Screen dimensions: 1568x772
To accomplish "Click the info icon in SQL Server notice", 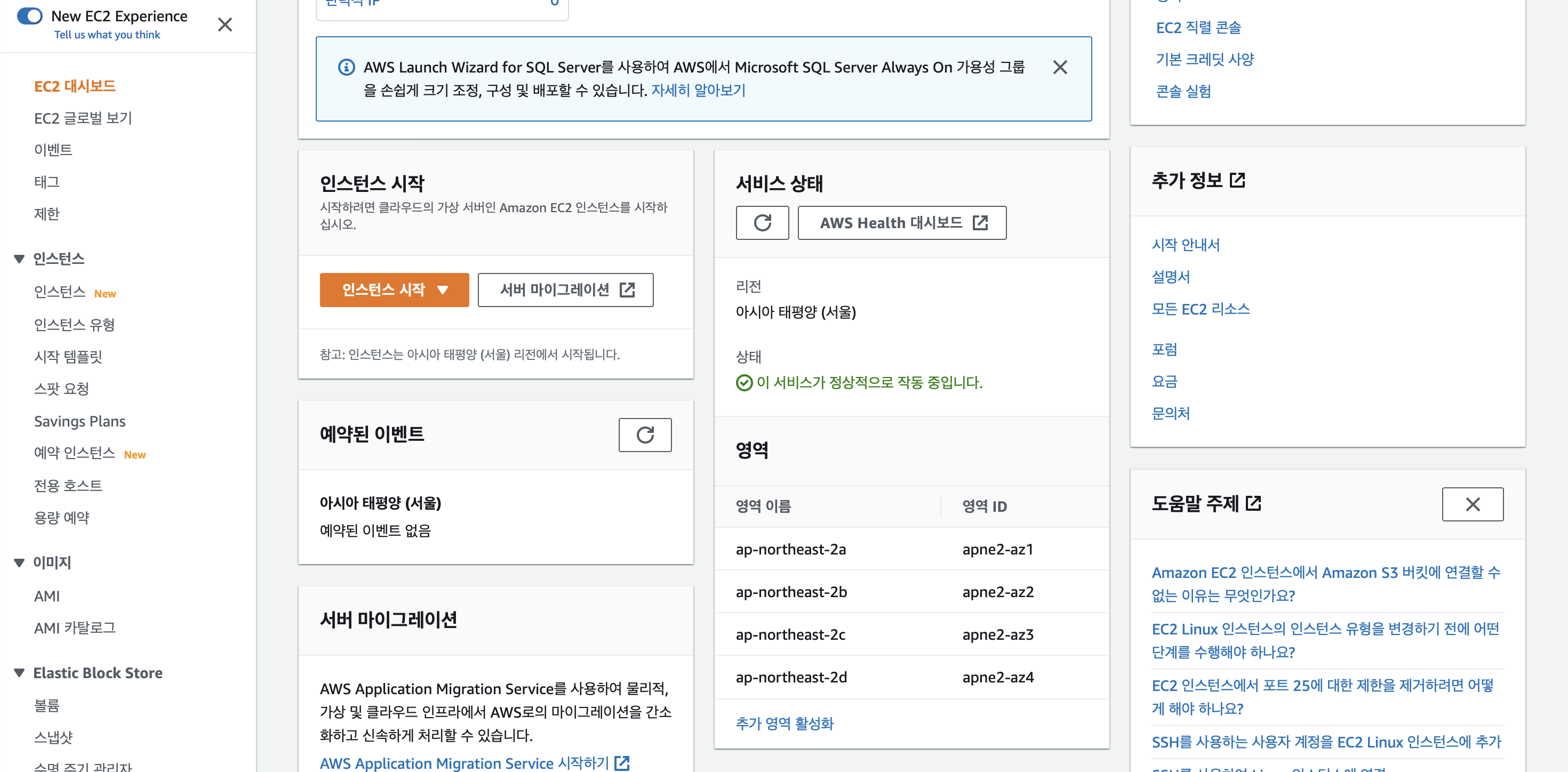I will click(346, 67).
